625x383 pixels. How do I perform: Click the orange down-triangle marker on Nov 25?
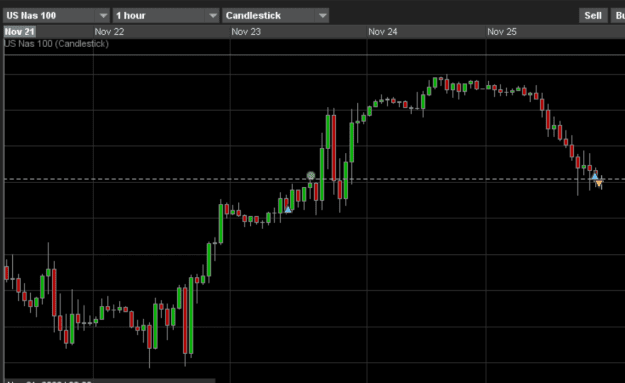click(x=599, y=183)
